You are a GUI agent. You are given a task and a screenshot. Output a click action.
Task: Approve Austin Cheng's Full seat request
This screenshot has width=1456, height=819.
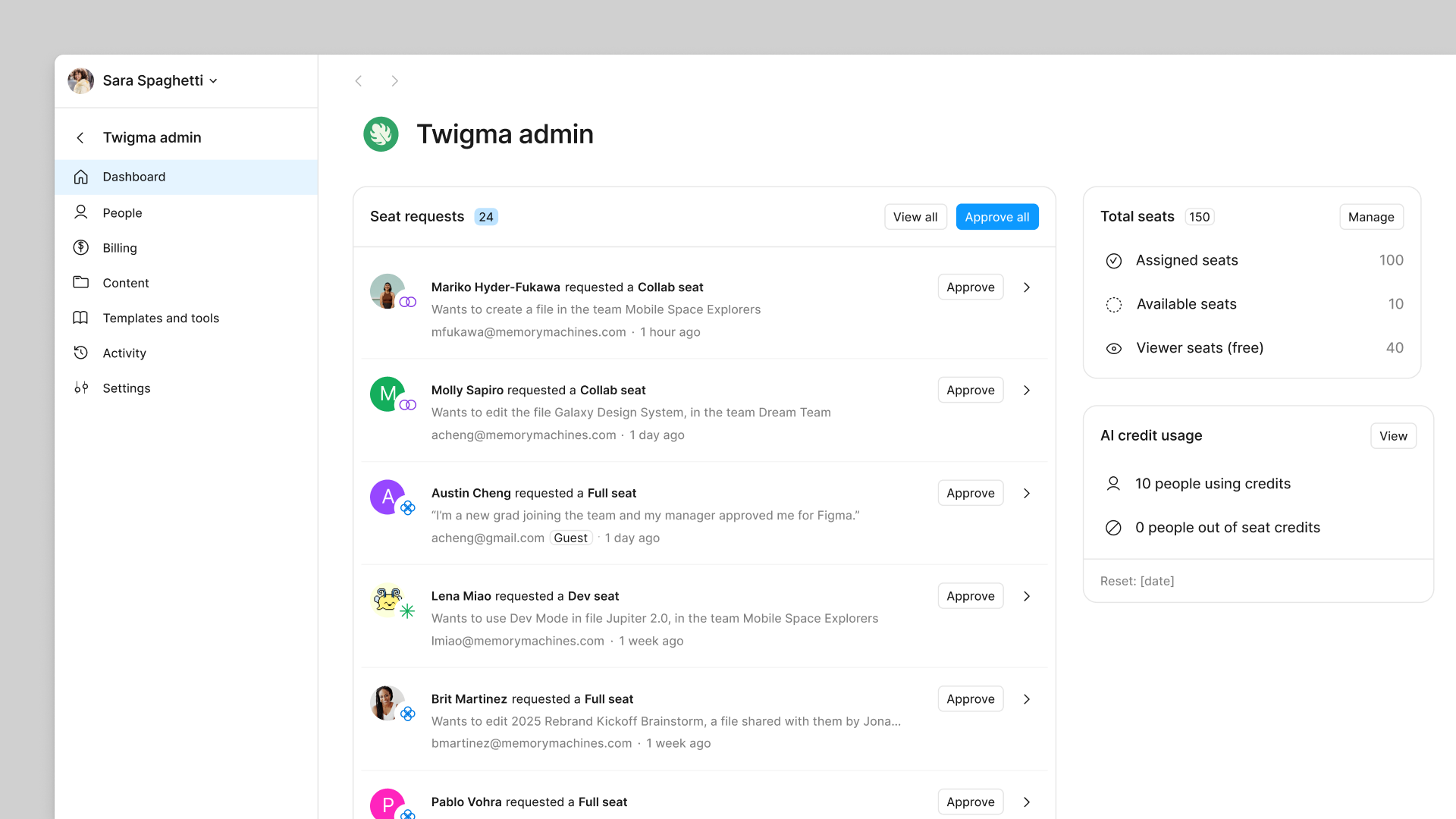(971, 494)
